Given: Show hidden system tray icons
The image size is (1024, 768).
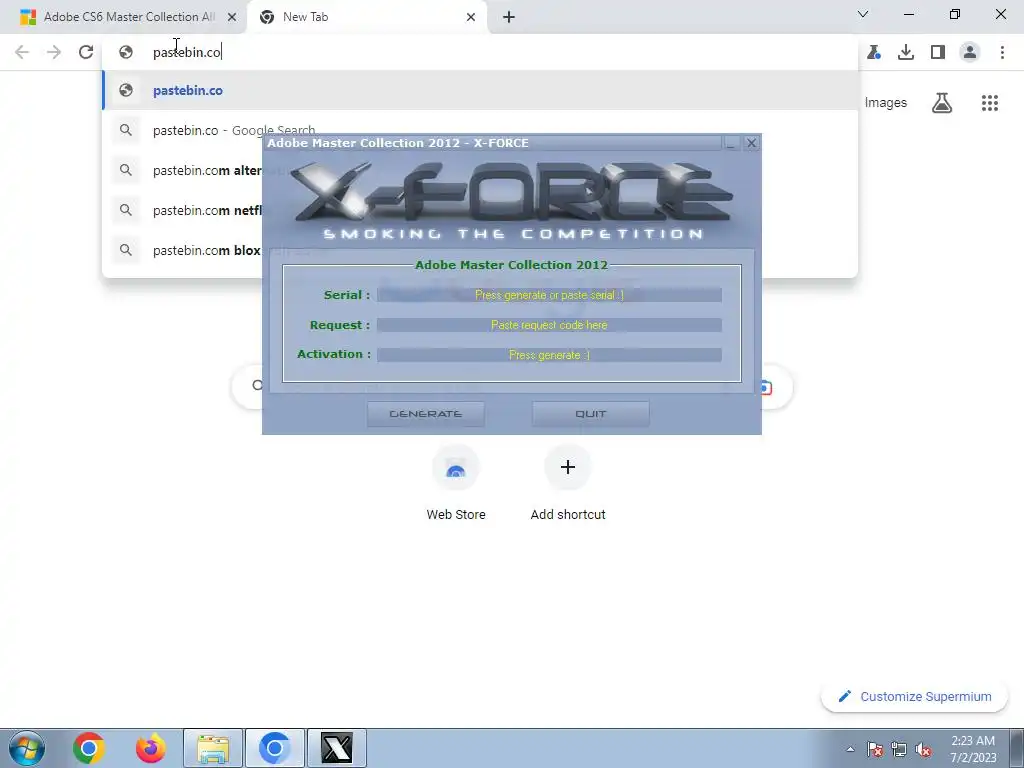Looking at the screenshot, I should (850, 749).
